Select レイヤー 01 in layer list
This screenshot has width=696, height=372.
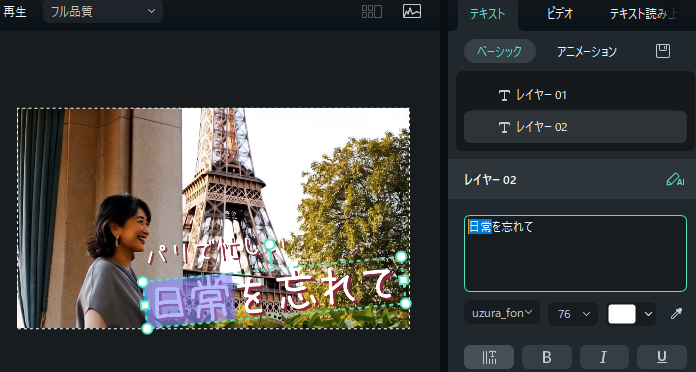pyautogui.click(x=575, y=95)
